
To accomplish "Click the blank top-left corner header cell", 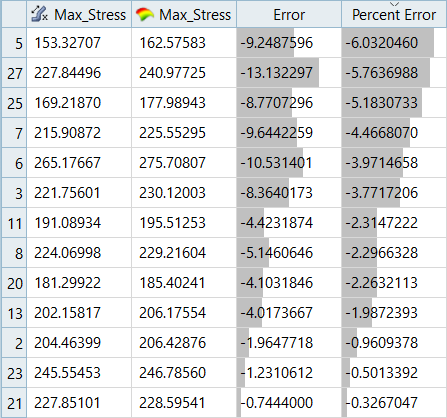I will tap(14, 14).
